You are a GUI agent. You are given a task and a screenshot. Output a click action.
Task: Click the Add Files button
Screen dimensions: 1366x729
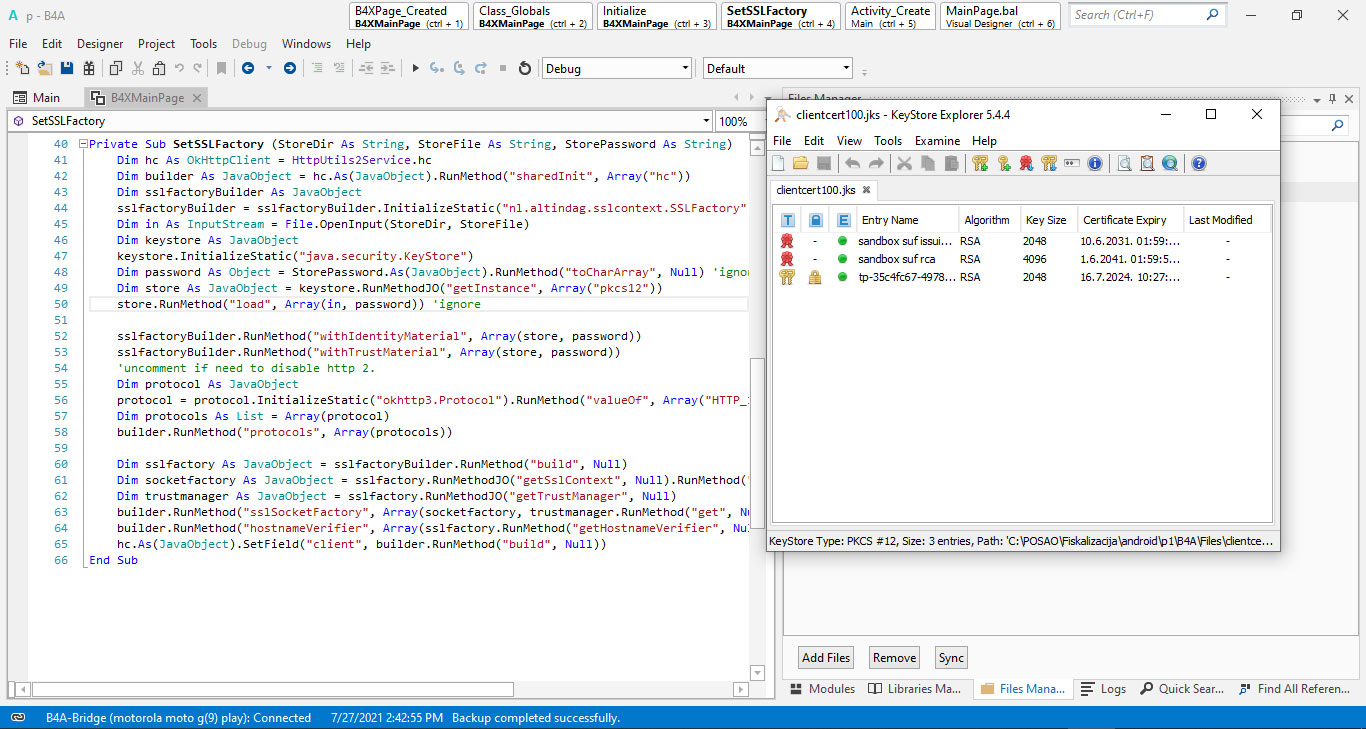826,657
